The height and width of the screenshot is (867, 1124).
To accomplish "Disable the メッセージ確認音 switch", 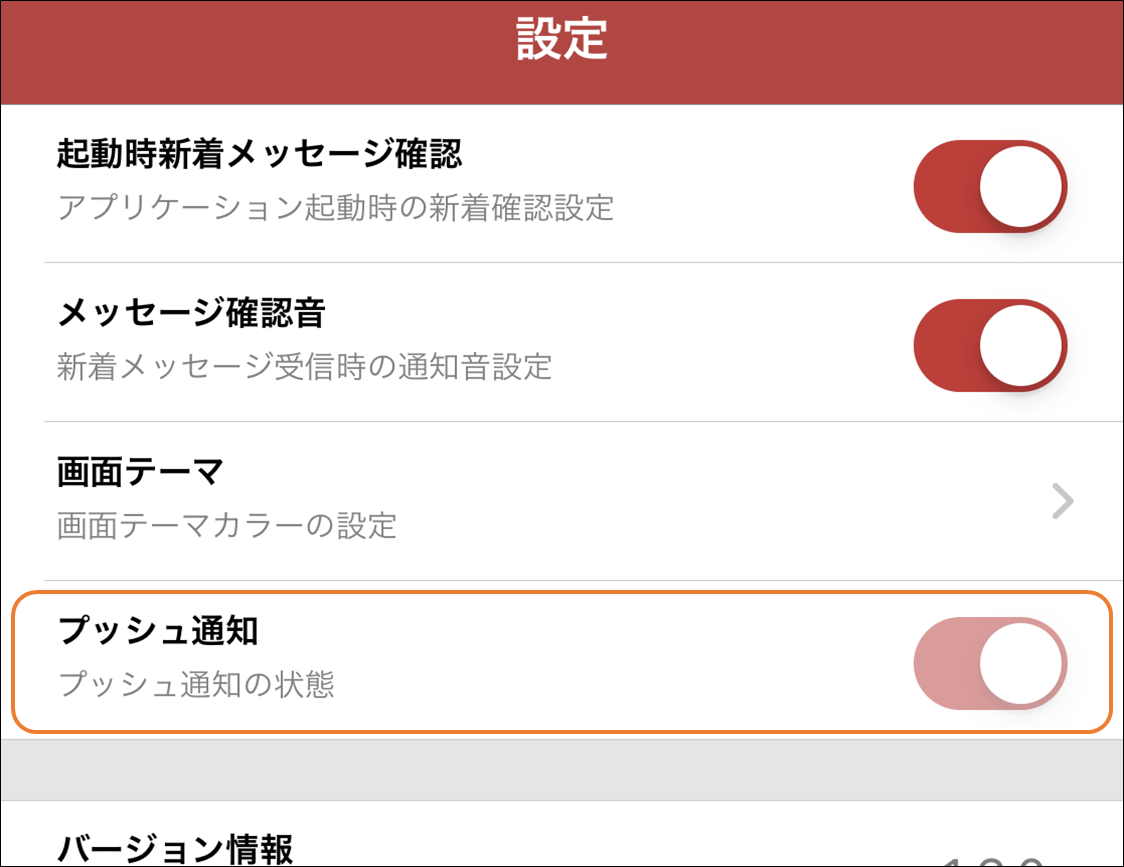I will (x=990, y=346).
